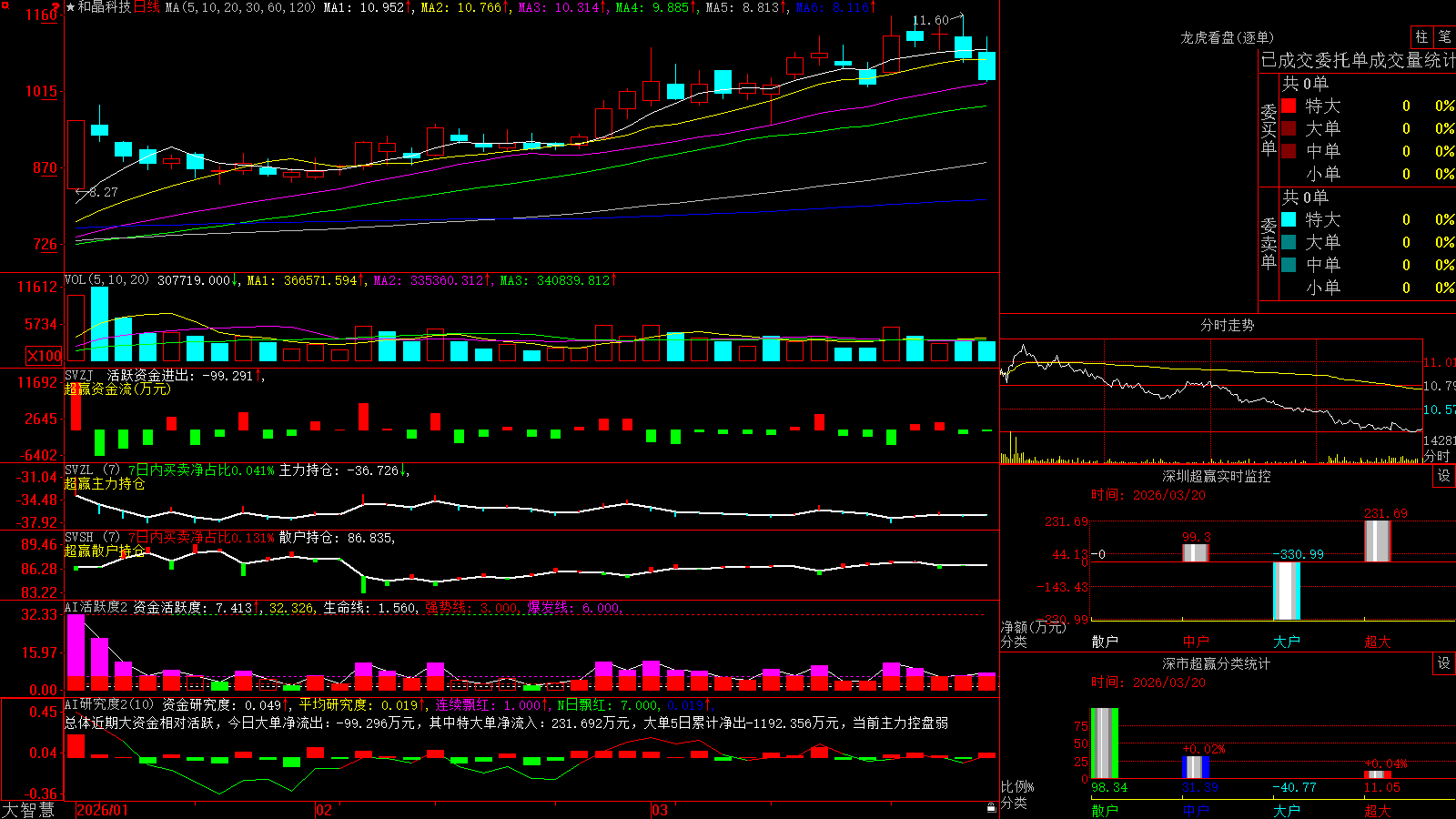Click 主力持仓: -36.726 value
Screen dimensions: 1456x819
[339, 470]
